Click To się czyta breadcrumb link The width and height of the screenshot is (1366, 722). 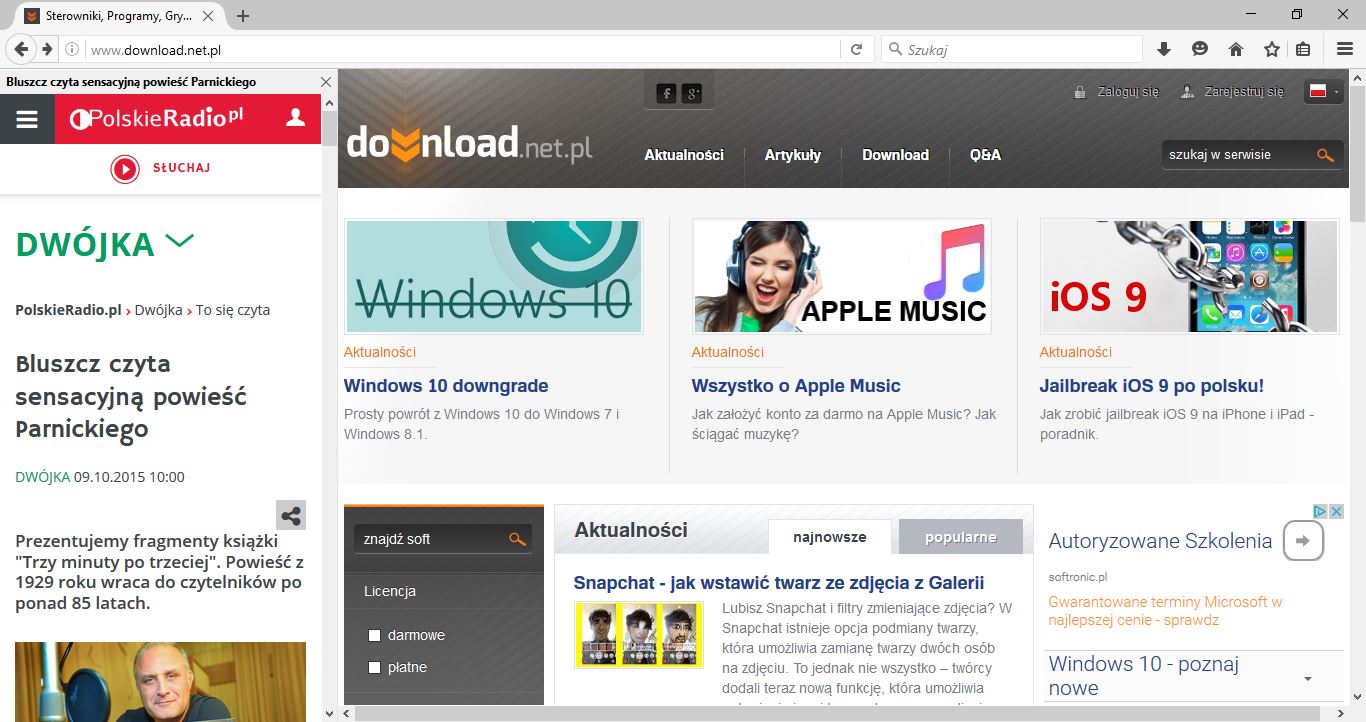tap(233, 310)
